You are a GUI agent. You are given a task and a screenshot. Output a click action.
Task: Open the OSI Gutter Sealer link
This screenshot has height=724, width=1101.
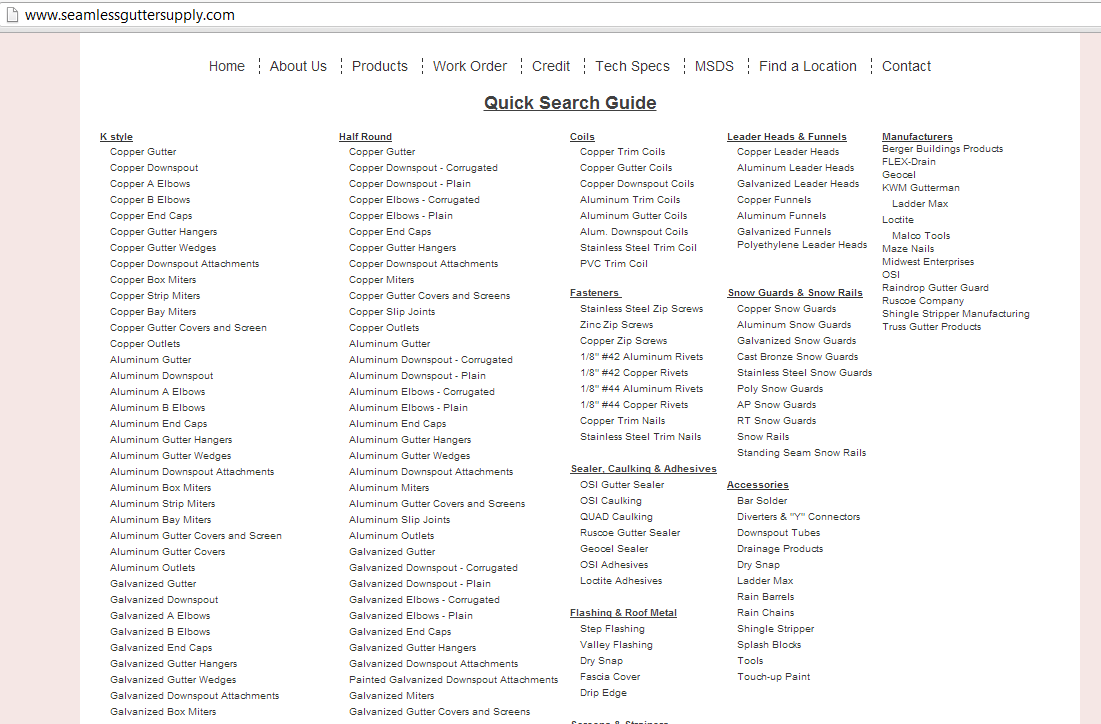[621, 485]
